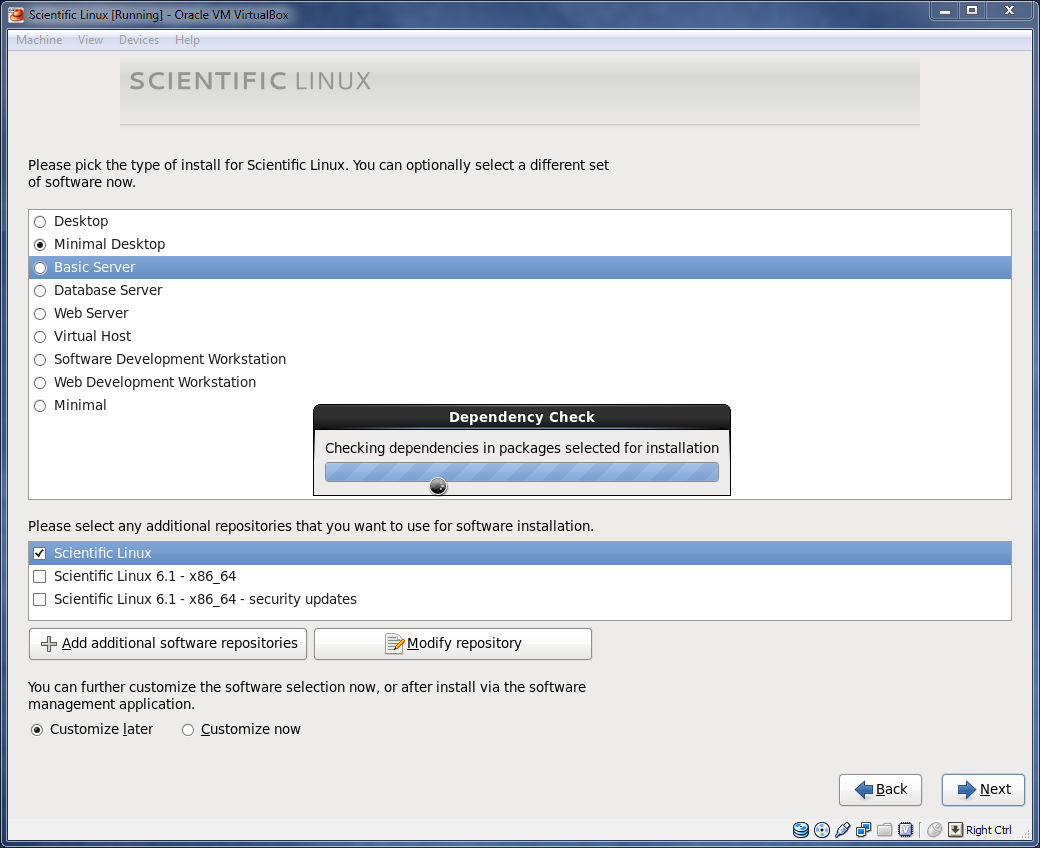1040x848 pixels.
Task: Select the Customize later option
Action: tap(37, 730)
